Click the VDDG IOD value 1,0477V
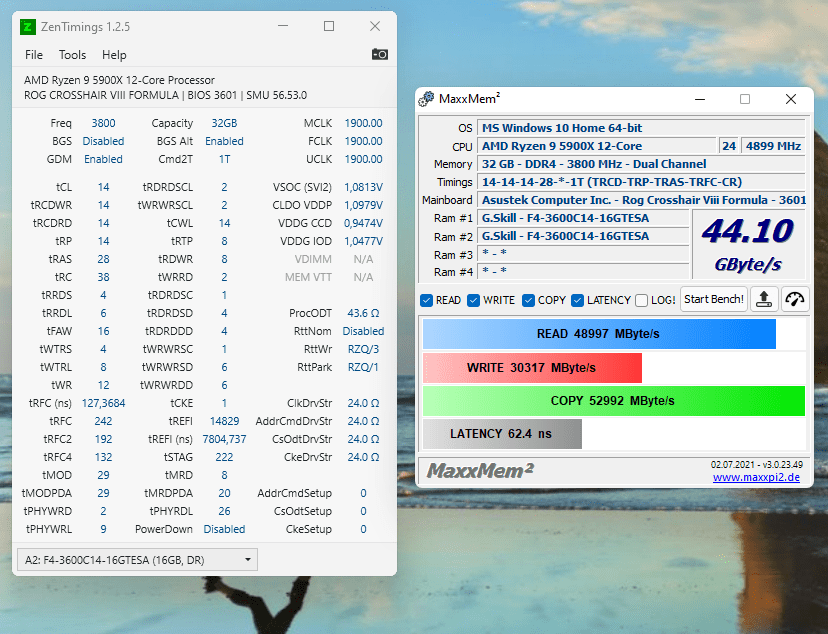The width and height of the screenshot is (828, 634). 363,241
